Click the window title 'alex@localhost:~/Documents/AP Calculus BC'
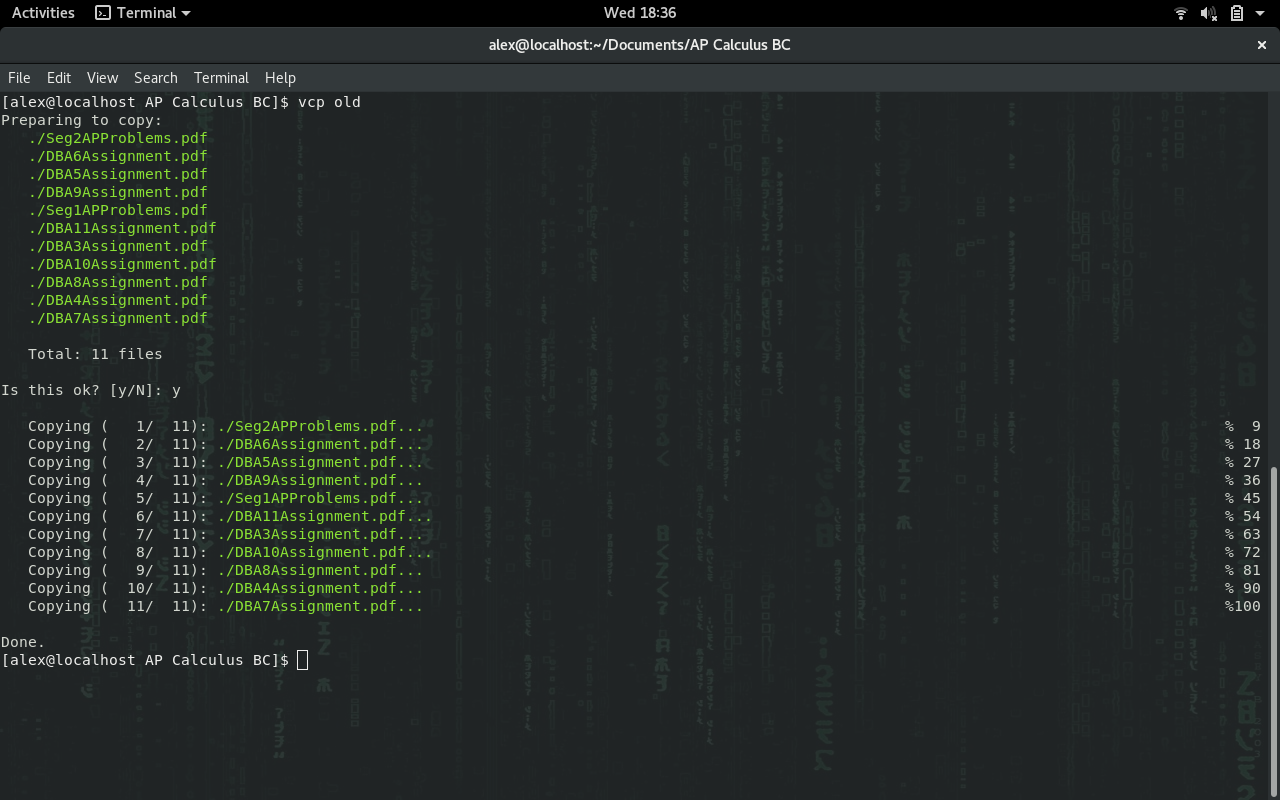This screenshot has width=1280, height=800. click(x=640, y=45)
